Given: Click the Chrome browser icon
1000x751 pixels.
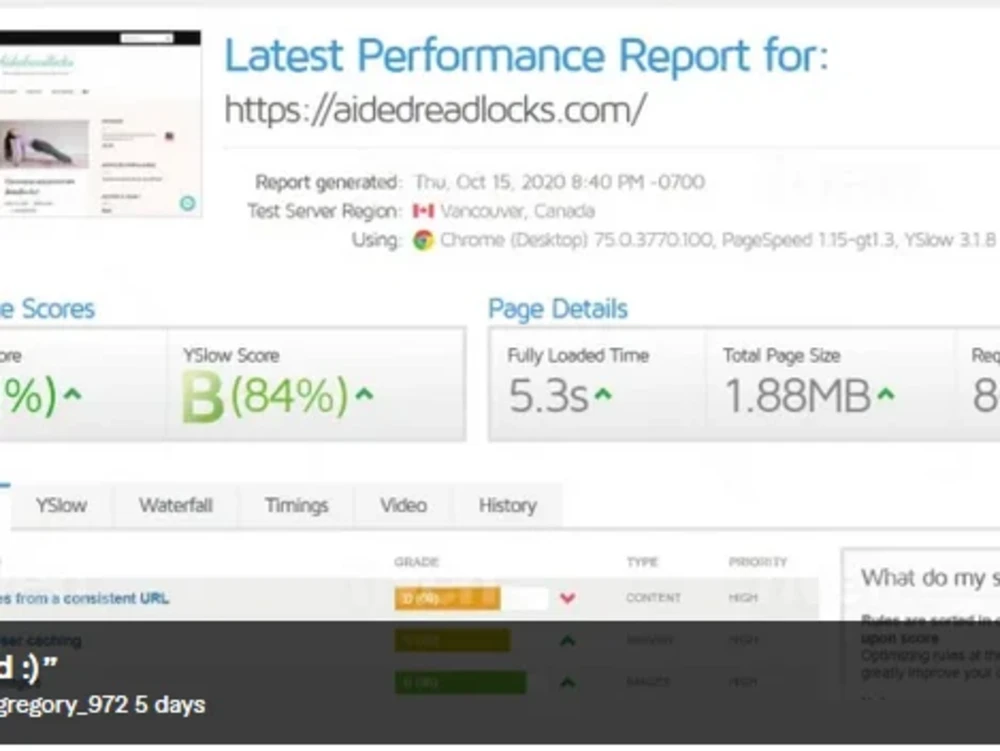Looking at the screenshot, I should pos(423,240).
